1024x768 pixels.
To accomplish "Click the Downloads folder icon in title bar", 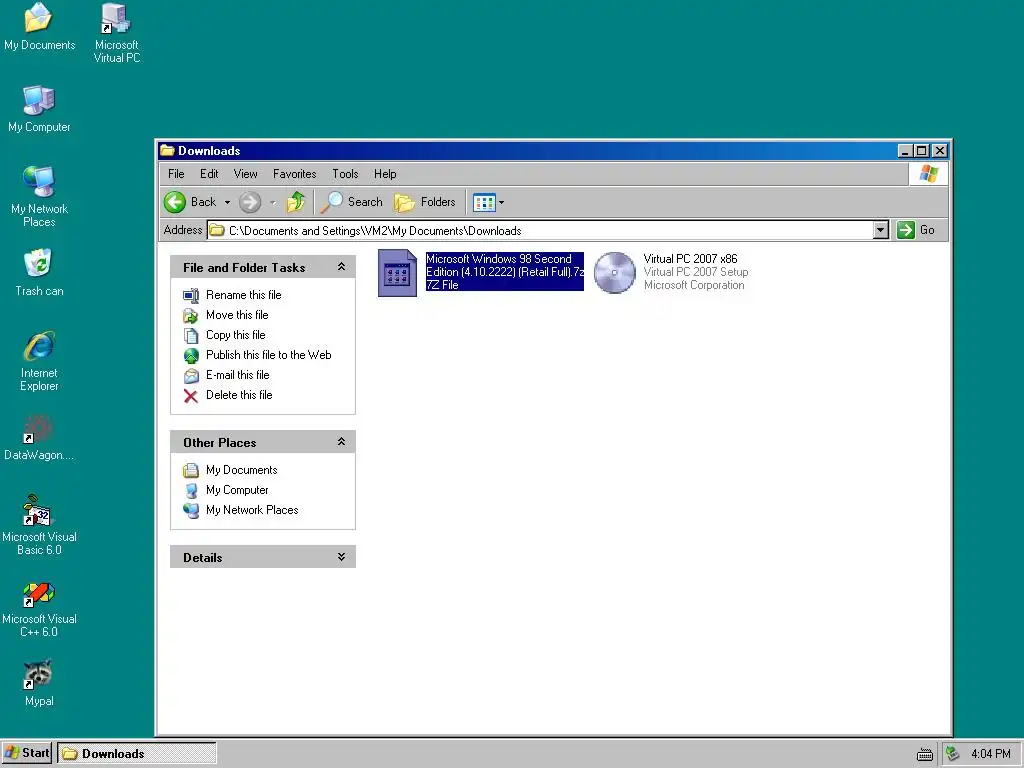I will coord(167,151).
